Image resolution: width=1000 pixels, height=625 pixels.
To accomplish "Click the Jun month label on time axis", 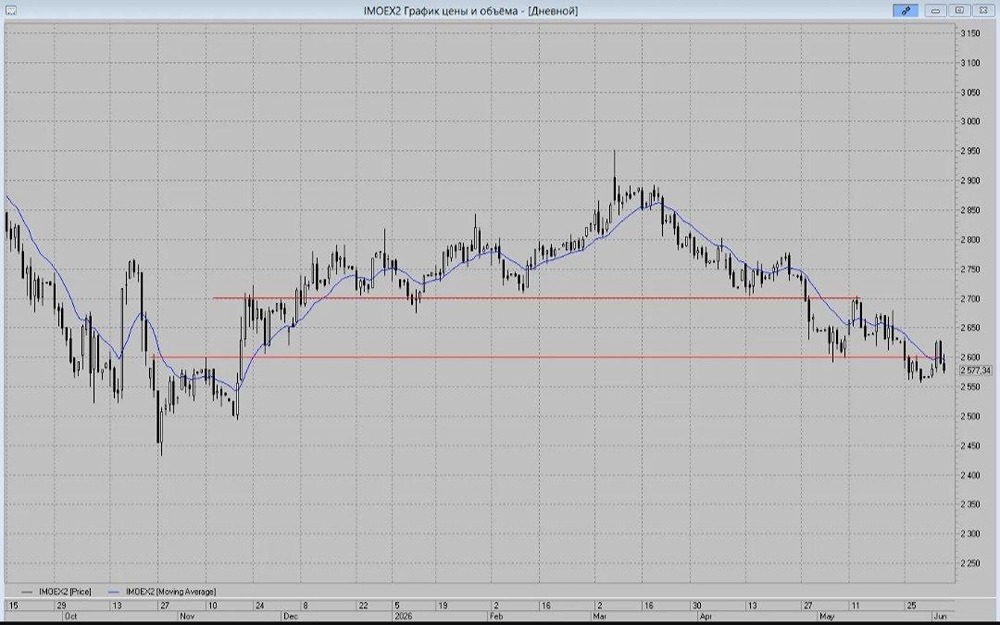I will [x=941, y=617].
